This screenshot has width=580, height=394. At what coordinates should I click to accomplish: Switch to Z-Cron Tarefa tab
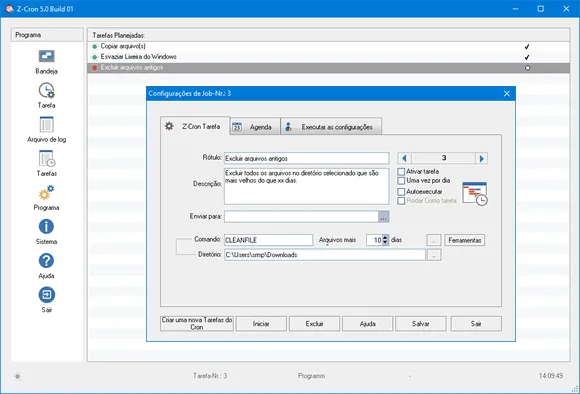[x=195, y=126]
